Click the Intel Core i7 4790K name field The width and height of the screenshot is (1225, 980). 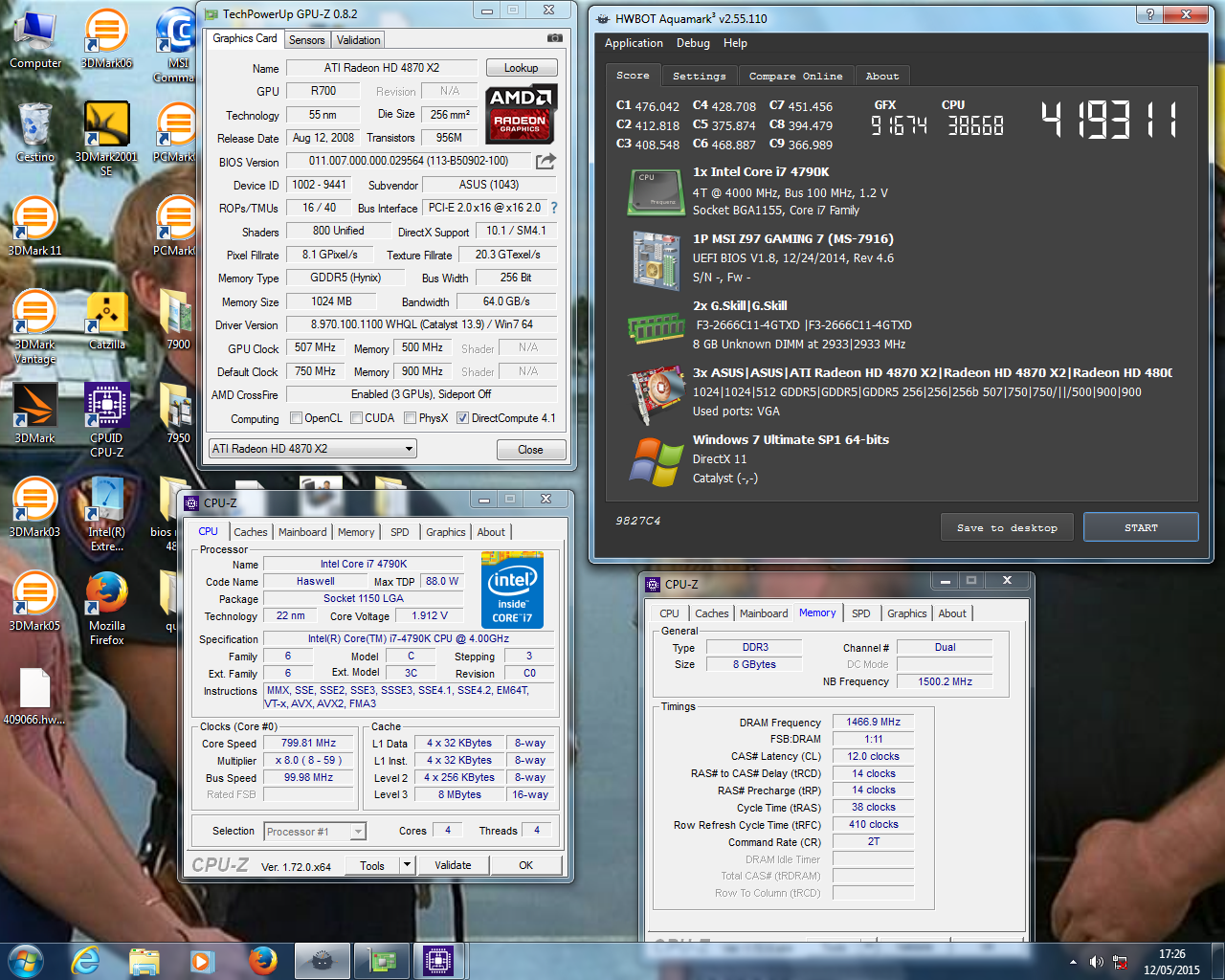tap(364, 564)
